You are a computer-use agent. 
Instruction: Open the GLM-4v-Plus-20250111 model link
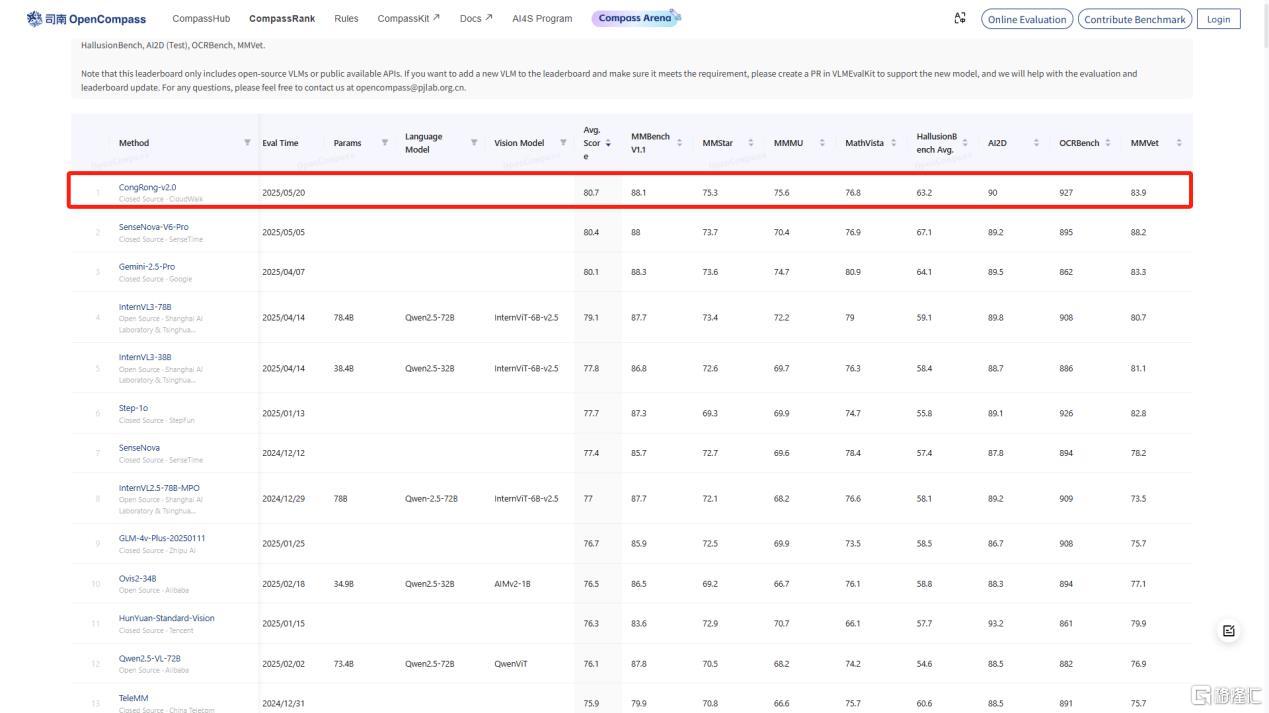coord(162,538)
